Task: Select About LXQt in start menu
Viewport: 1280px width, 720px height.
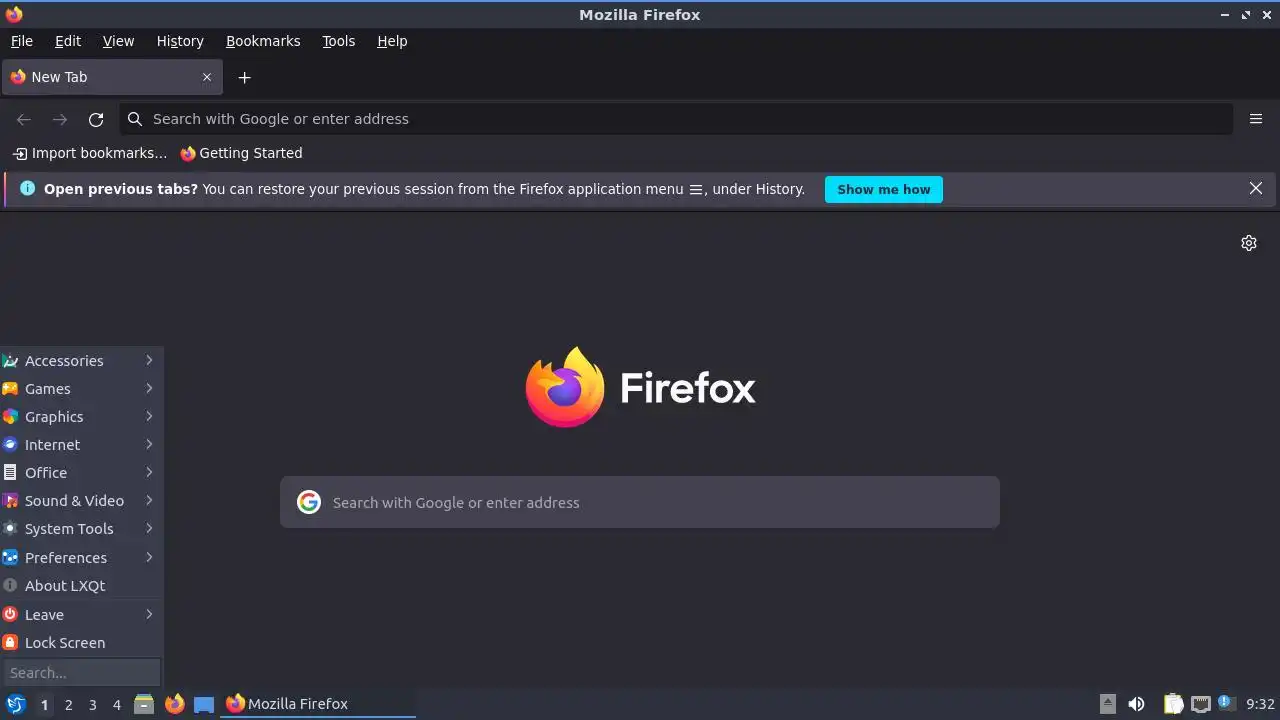Action: click(81, 585)
